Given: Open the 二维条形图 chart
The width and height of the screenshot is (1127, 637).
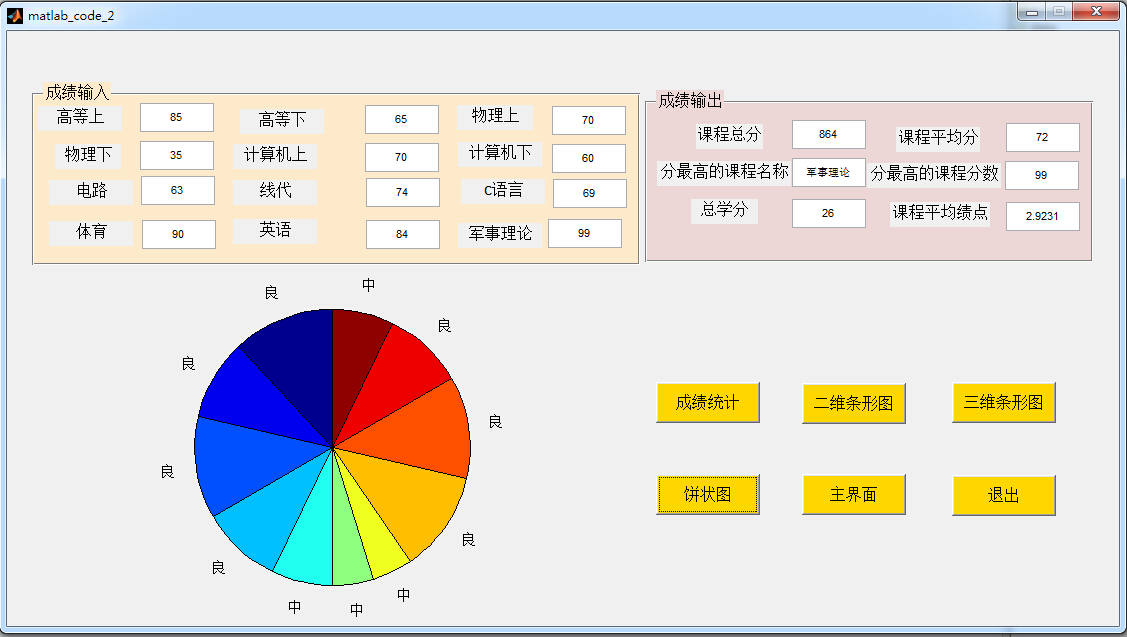Looking at the screenshot, I should pyautogui.click(x=853, y=403).
